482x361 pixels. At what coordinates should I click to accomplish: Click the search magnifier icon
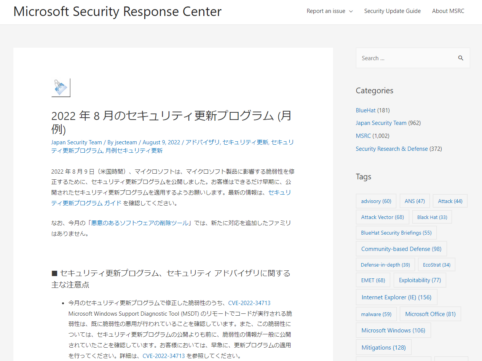point(460,58)
